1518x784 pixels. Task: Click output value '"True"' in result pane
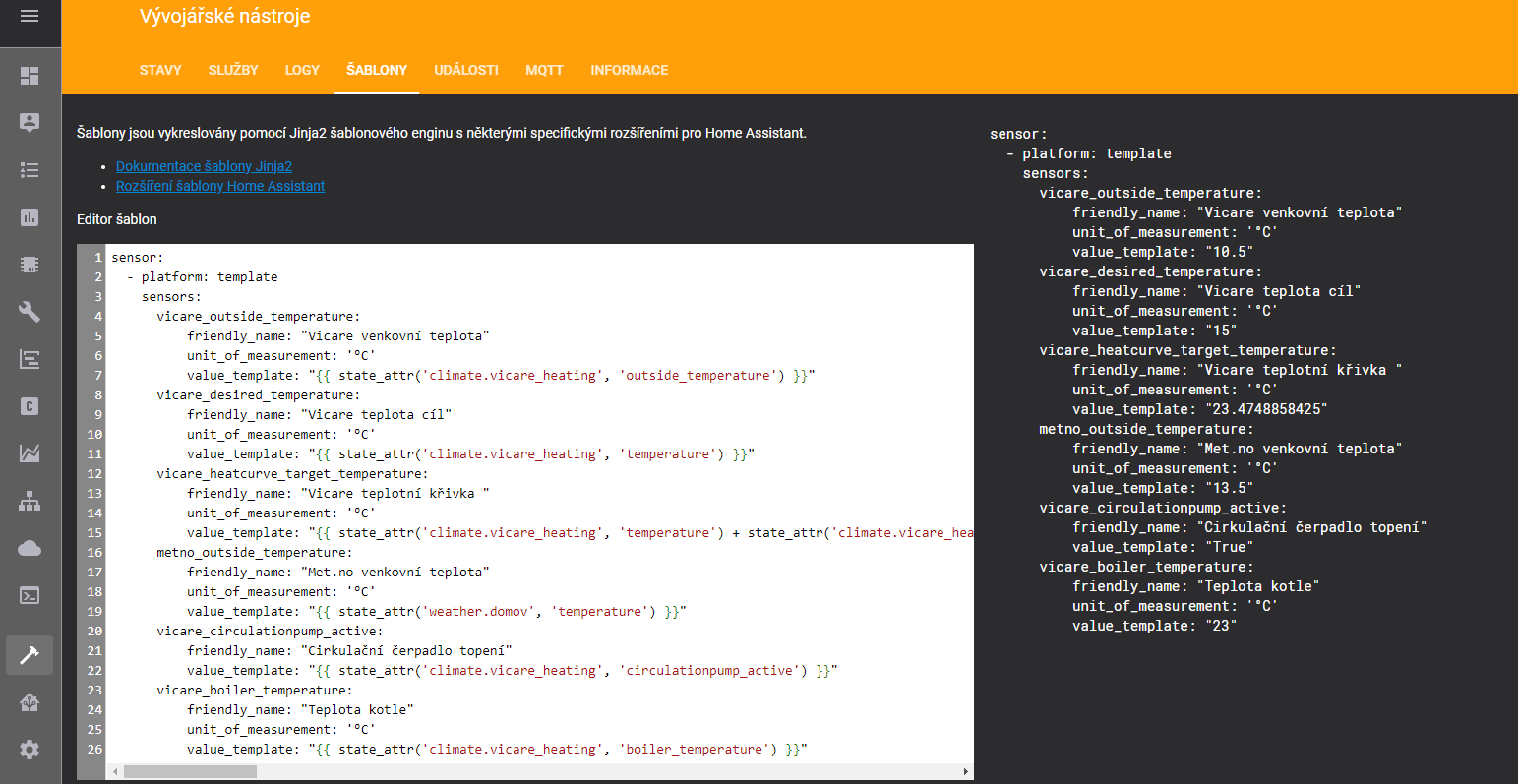(1230, 547)
